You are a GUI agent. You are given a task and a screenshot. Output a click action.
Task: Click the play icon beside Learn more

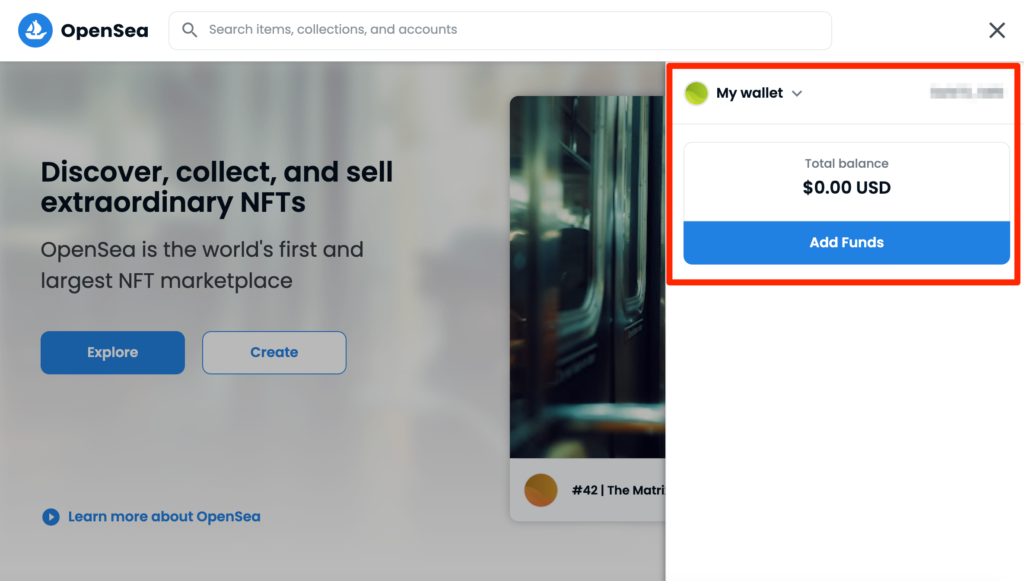click(50, 517)
